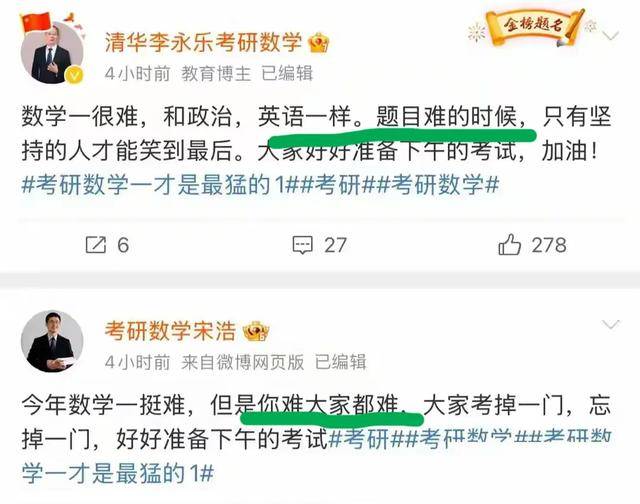Expand the second post's chevron menu
640x504 pixels.
(611, 324)
